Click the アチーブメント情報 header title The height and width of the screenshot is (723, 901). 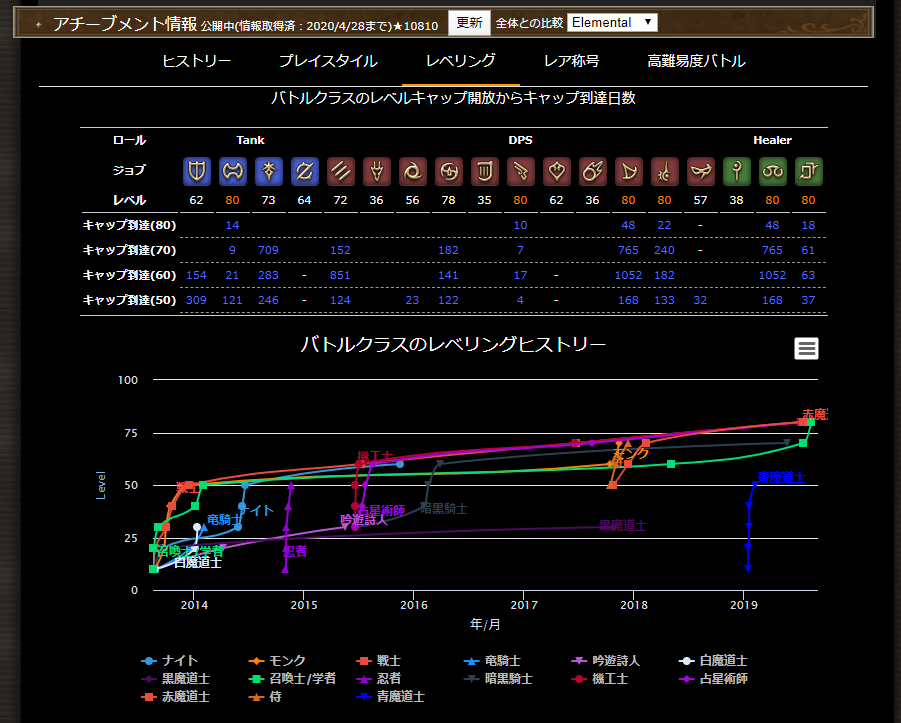click(125, 24)
